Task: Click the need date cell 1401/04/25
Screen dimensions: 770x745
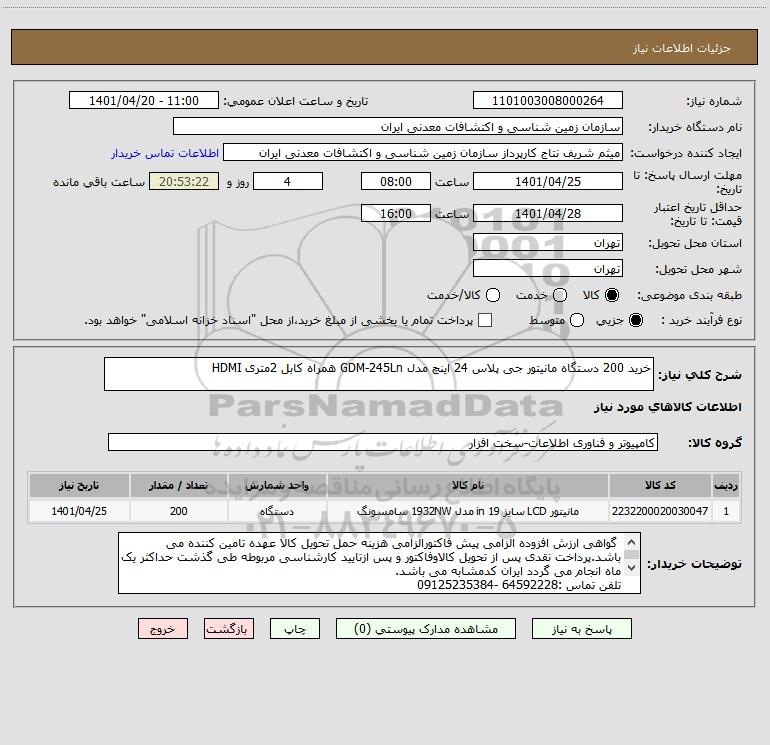Action: coord(79,511)
